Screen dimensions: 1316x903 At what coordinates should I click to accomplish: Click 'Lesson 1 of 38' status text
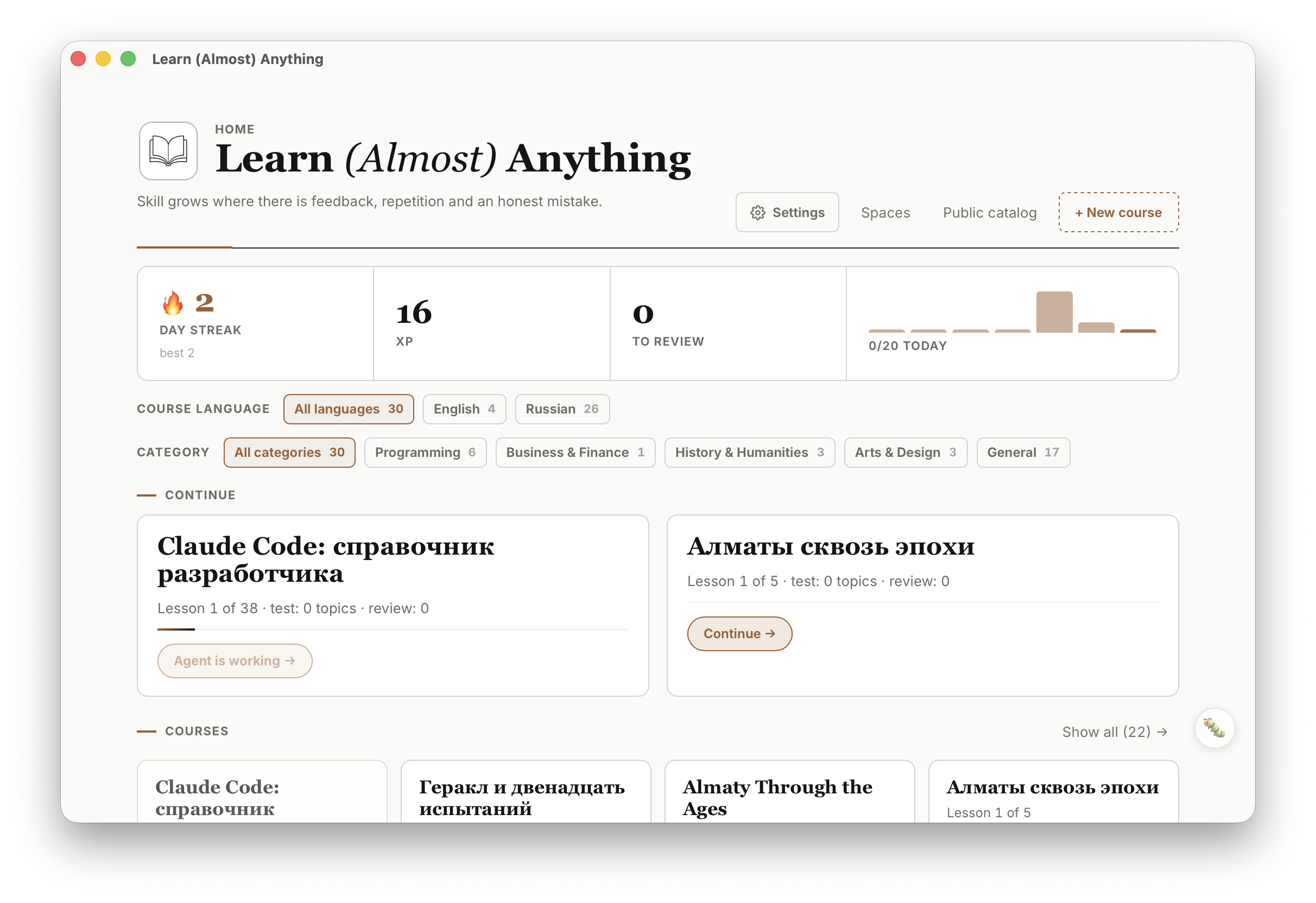click(x=207, y=609)
